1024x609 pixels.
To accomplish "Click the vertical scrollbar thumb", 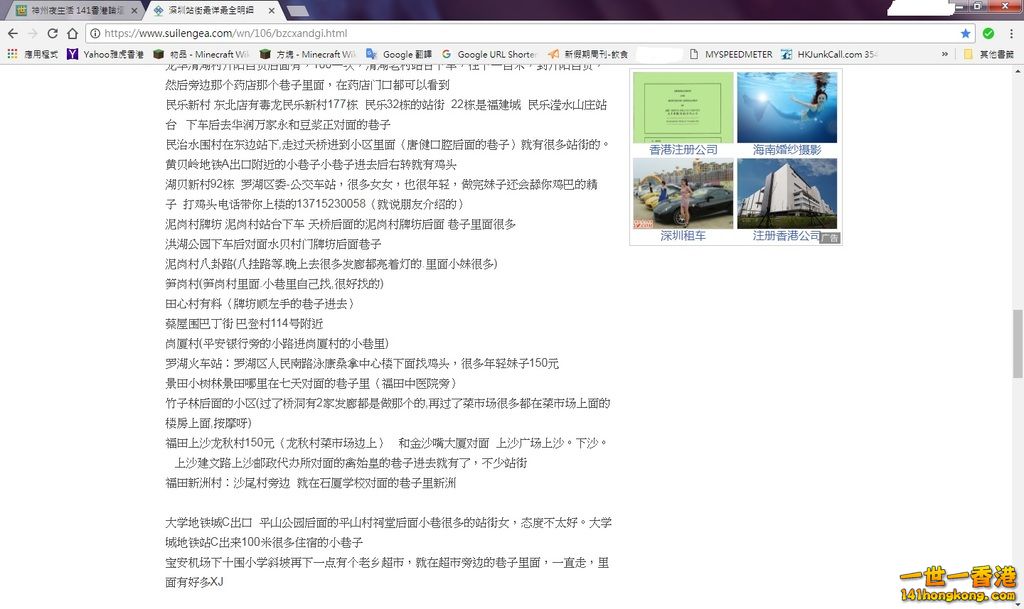I will click(x=1017, y=343).
